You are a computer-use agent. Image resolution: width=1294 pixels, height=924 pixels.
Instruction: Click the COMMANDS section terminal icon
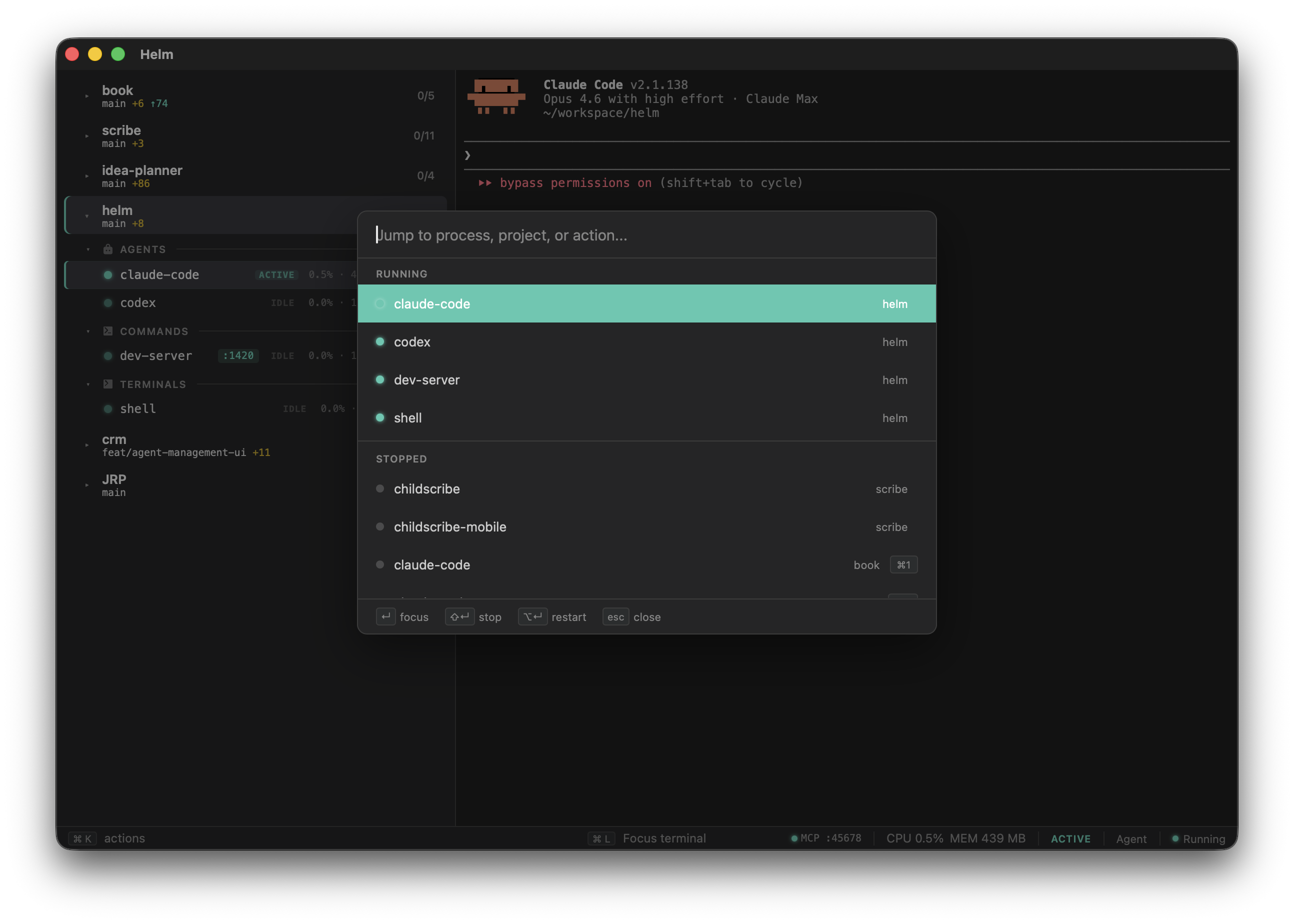108,331
